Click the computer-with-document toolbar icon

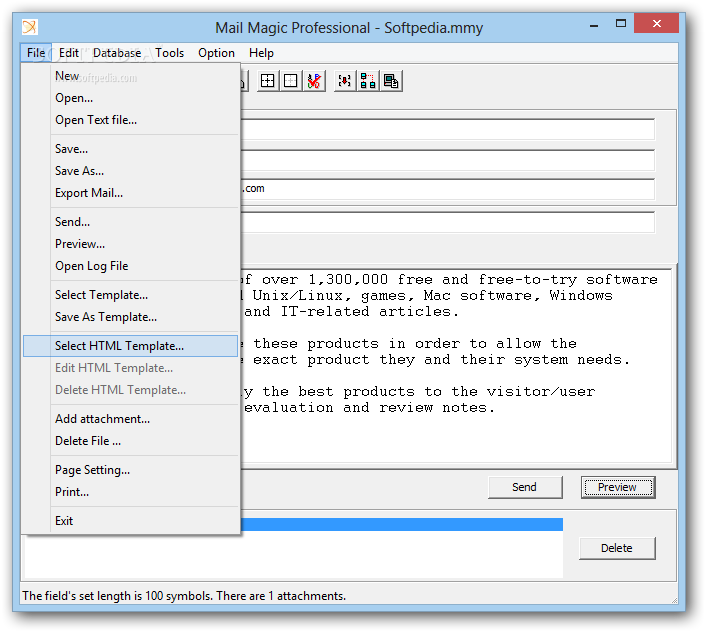(391, 81)
